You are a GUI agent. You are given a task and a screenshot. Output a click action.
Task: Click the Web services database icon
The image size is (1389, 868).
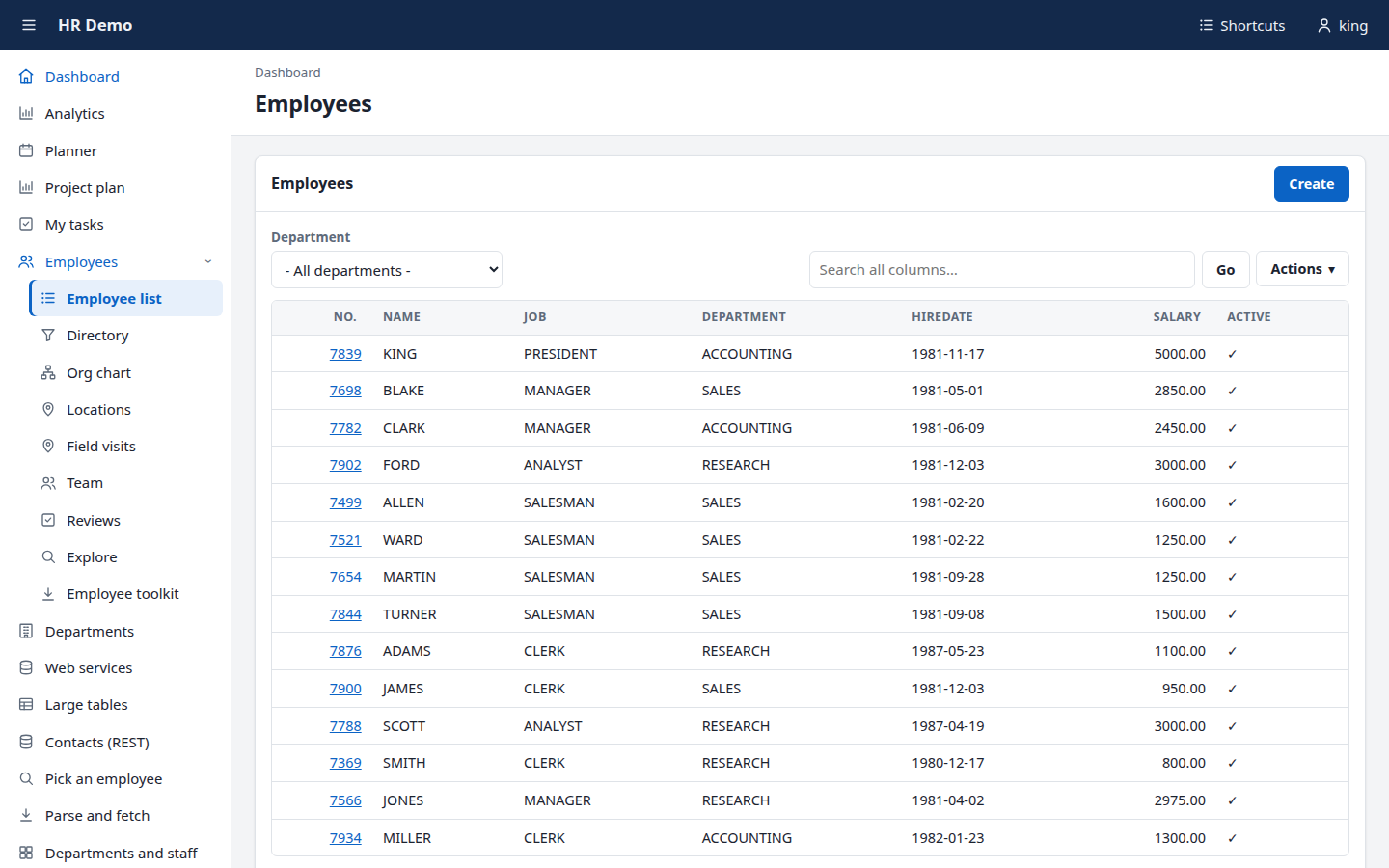click(x=26, y=667)
